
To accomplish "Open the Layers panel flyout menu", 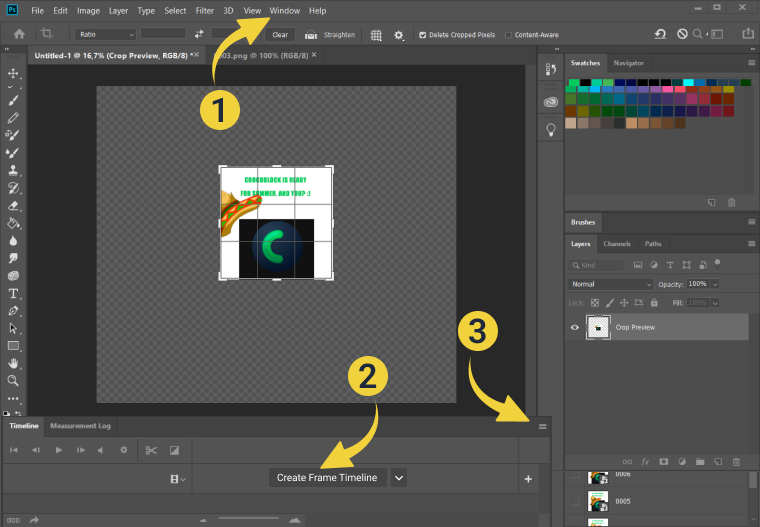I will [751, 243].
